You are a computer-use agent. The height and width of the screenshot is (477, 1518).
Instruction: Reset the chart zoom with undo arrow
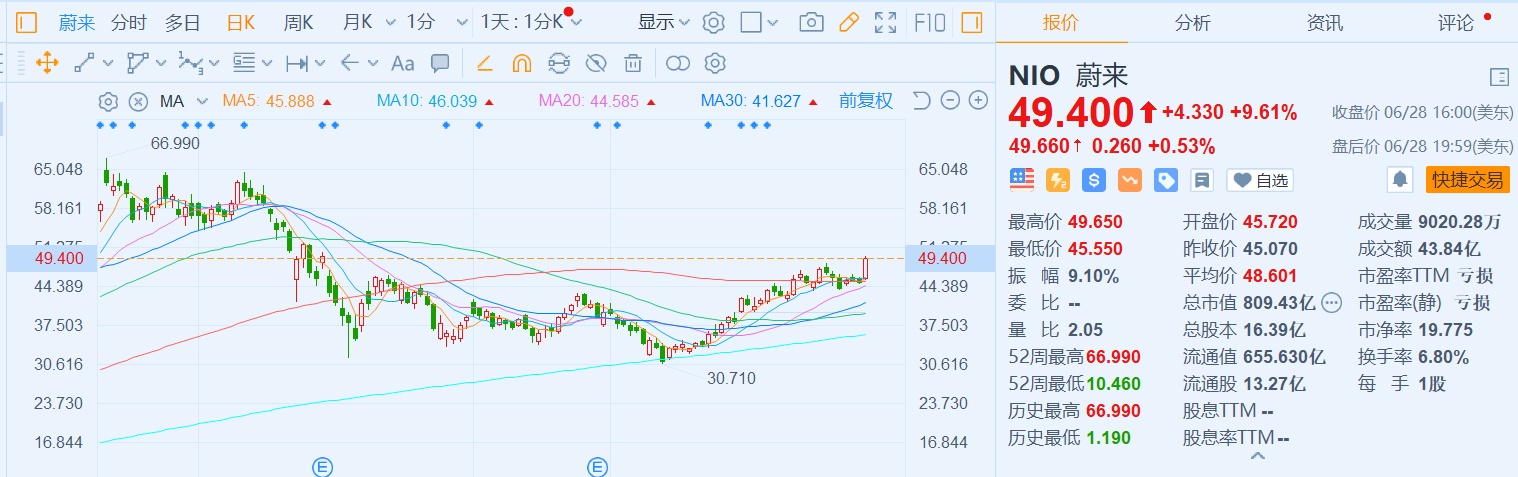(922, 100)
